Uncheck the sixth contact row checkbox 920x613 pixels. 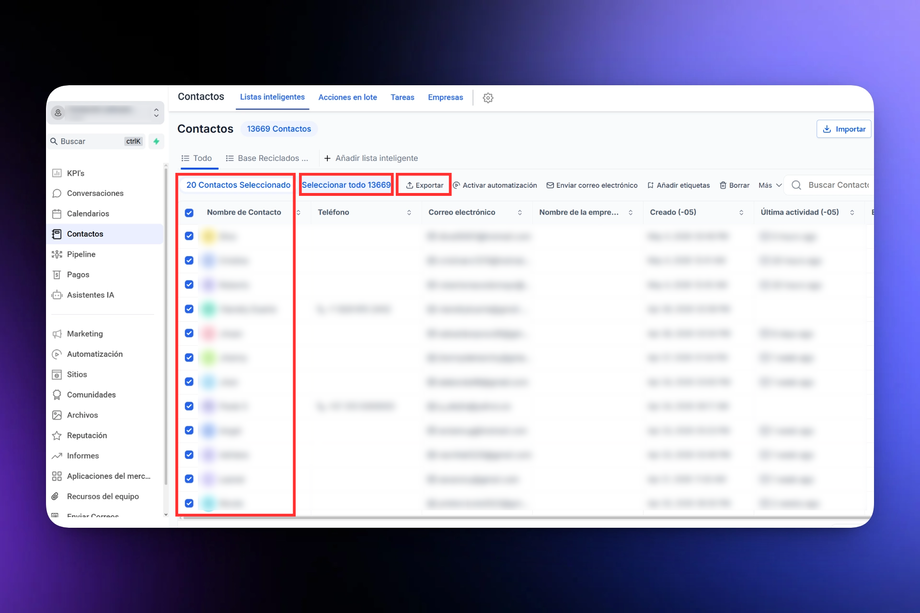[189, 357]
